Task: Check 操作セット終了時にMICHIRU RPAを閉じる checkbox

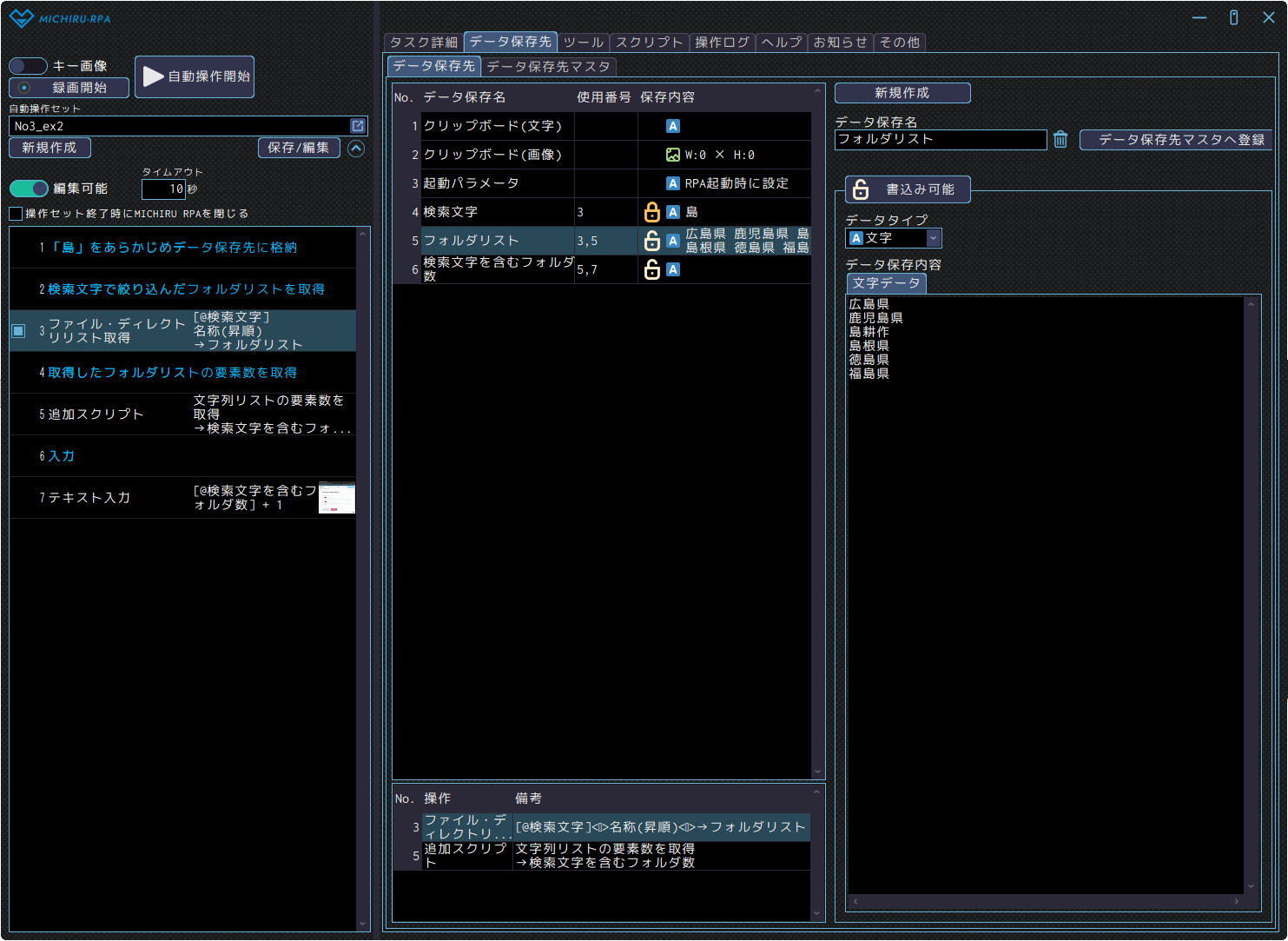Action: (x=16, y=214)
